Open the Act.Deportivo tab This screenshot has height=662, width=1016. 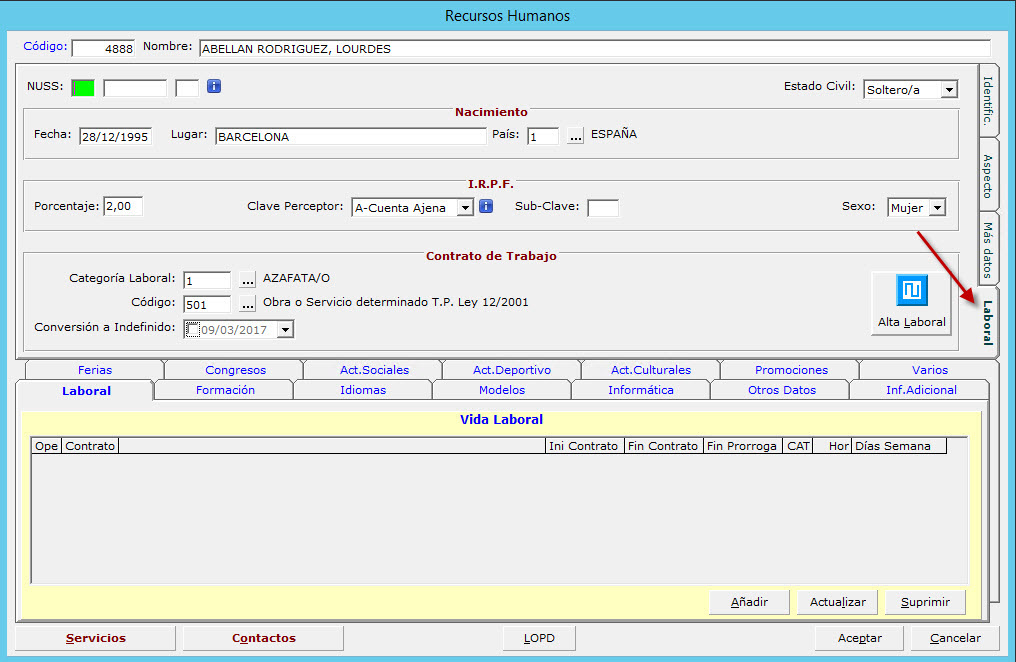(512, 370)
